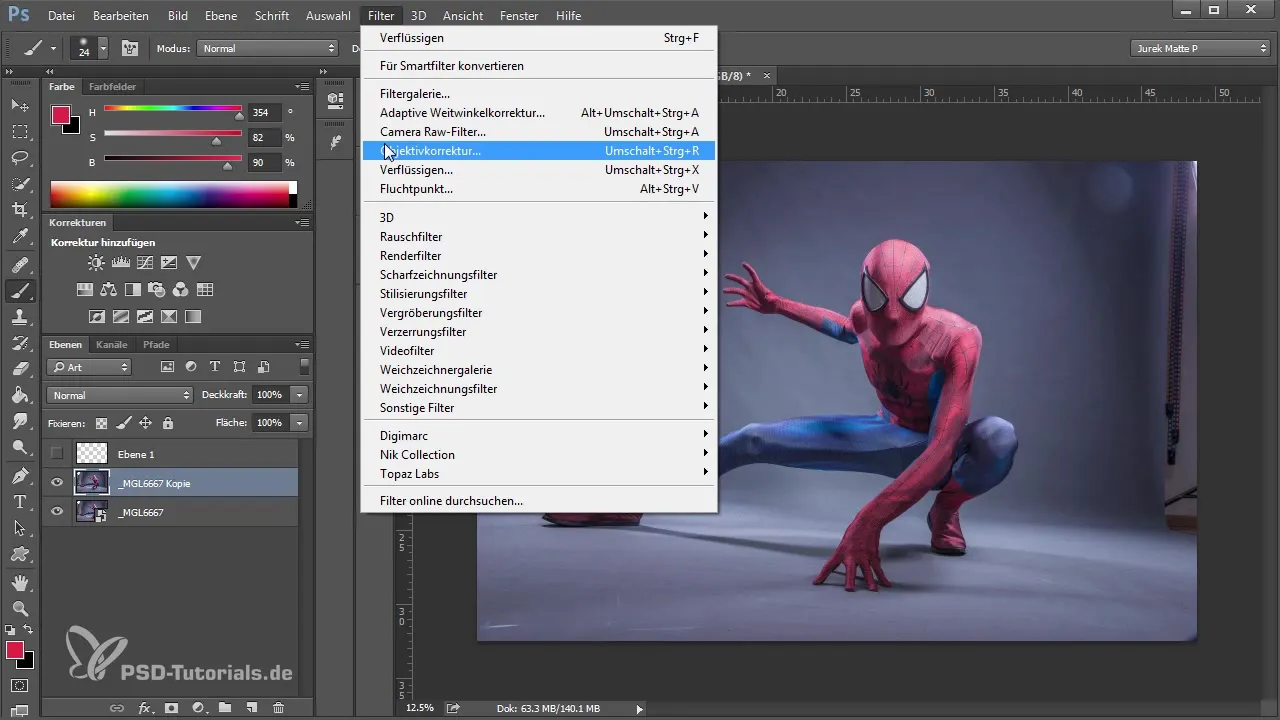Toggle visibility of Ebene 1 layer
1280x720 pixels.
tap(57, 454)
